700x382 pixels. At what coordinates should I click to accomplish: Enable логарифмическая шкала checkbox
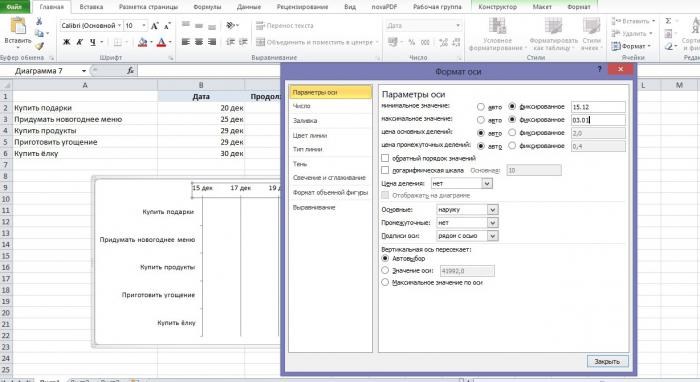click(385, 170)
